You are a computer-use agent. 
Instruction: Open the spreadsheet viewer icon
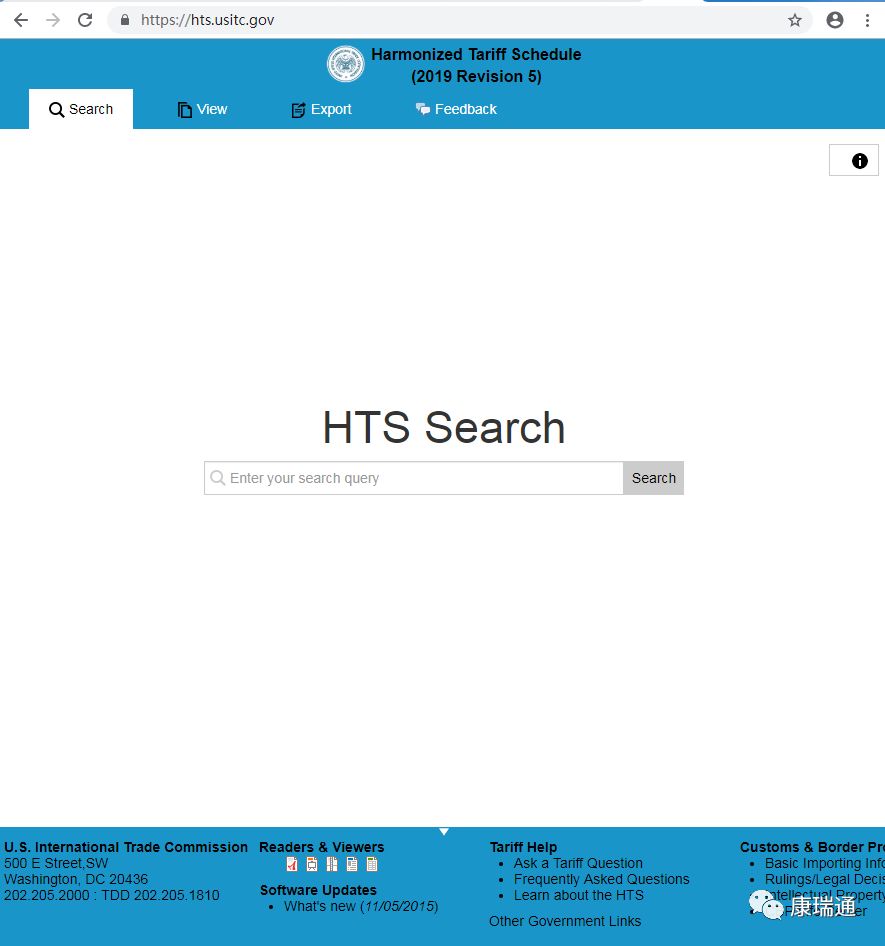pos(372,864)
